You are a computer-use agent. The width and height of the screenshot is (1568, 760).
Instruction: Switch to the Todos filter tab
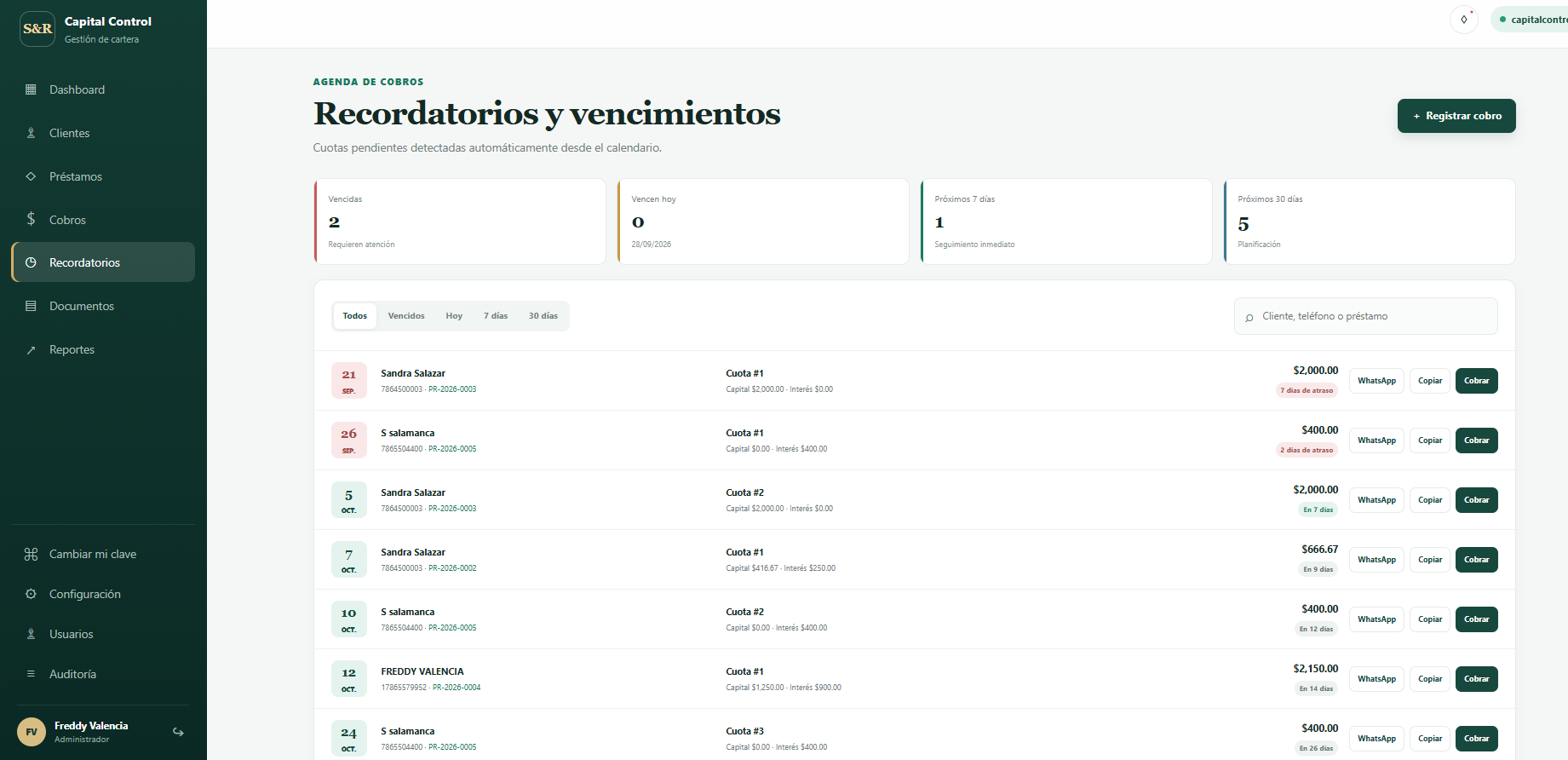pyautogui.click(x=355, y=316)
